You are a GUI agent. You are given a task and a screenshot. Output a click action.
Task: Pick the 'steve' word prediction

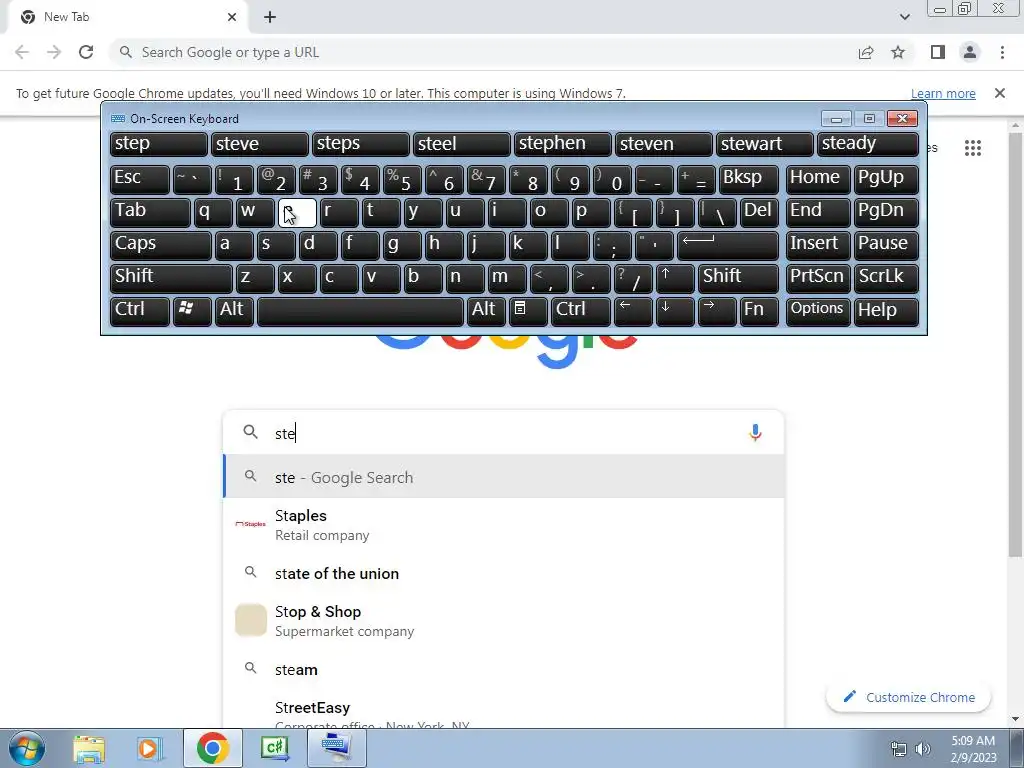coord(259,144)
